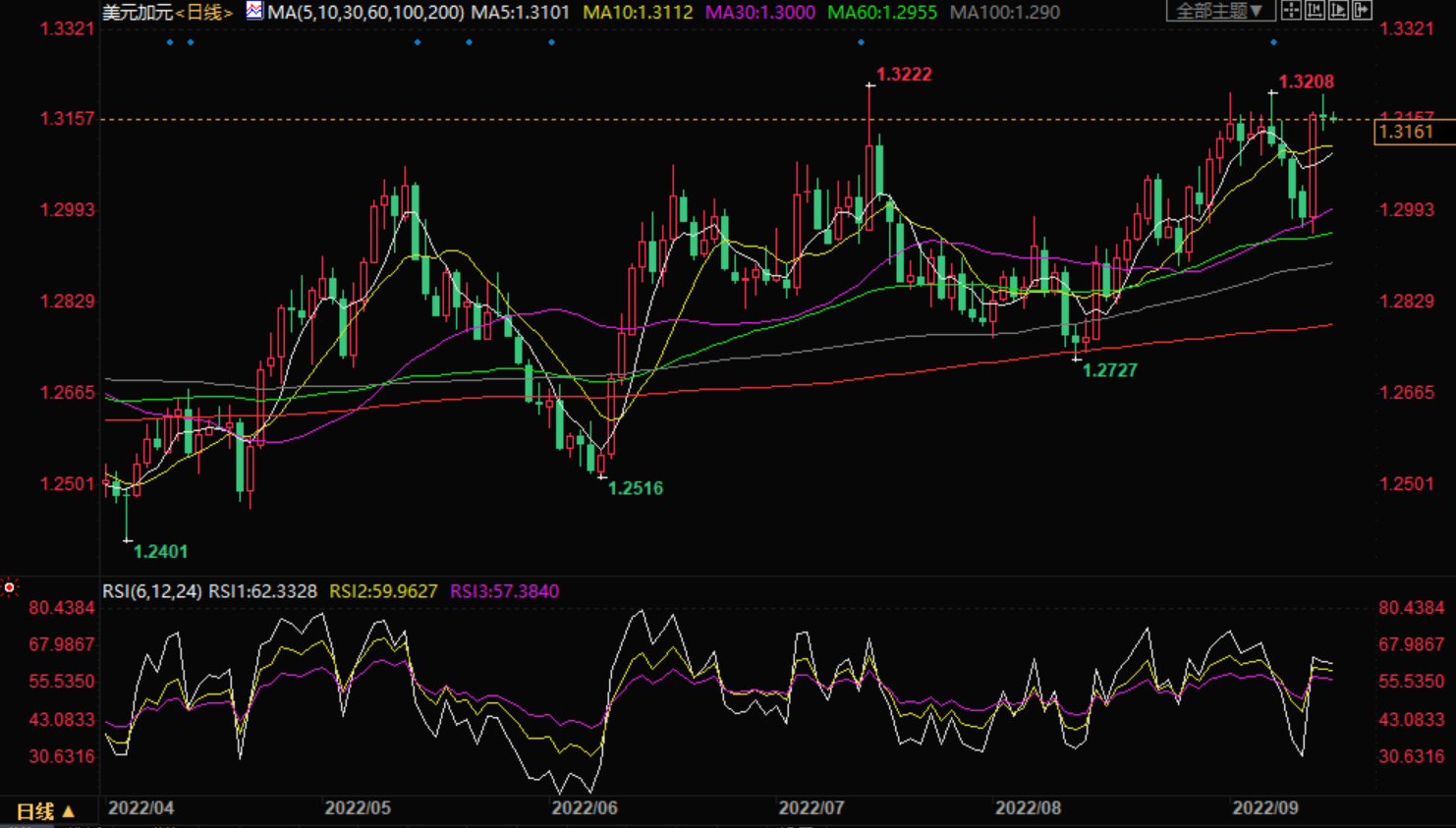Click the chart playback icon

[1338, 11]
